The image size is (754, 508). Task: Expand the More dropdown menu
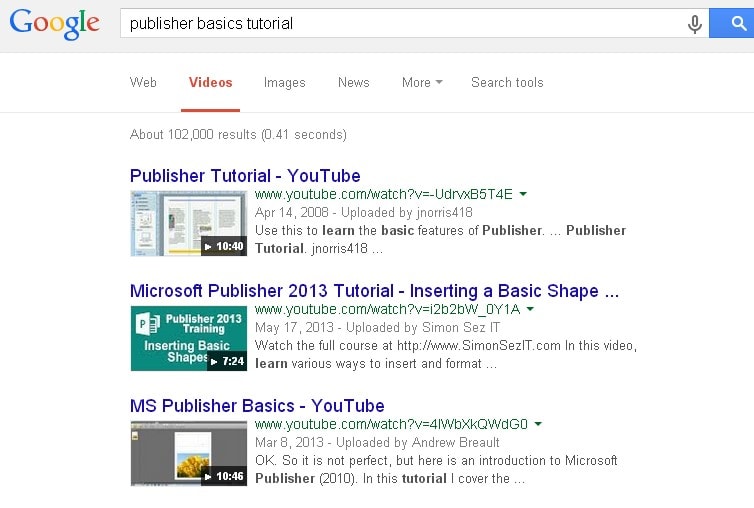(422, 82)
